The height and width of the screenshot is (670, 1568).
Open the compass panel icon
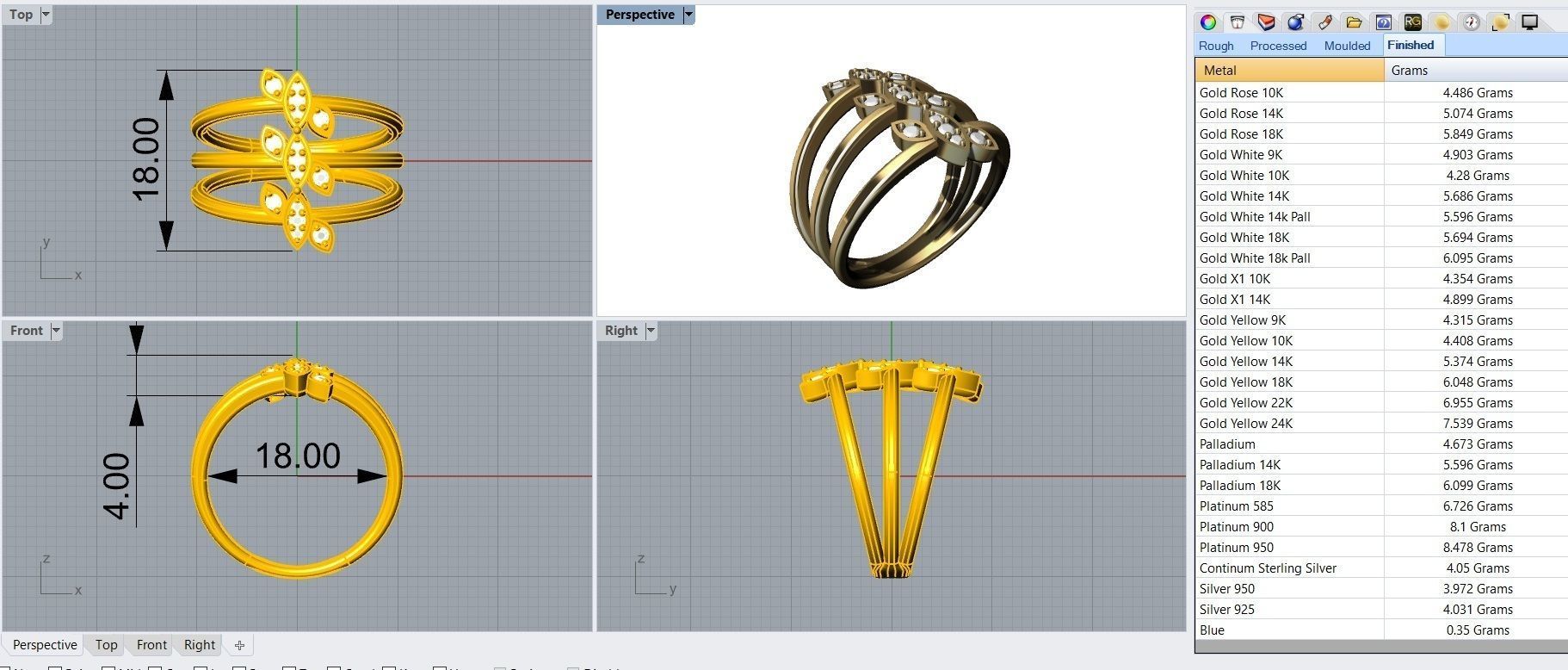1471,22
